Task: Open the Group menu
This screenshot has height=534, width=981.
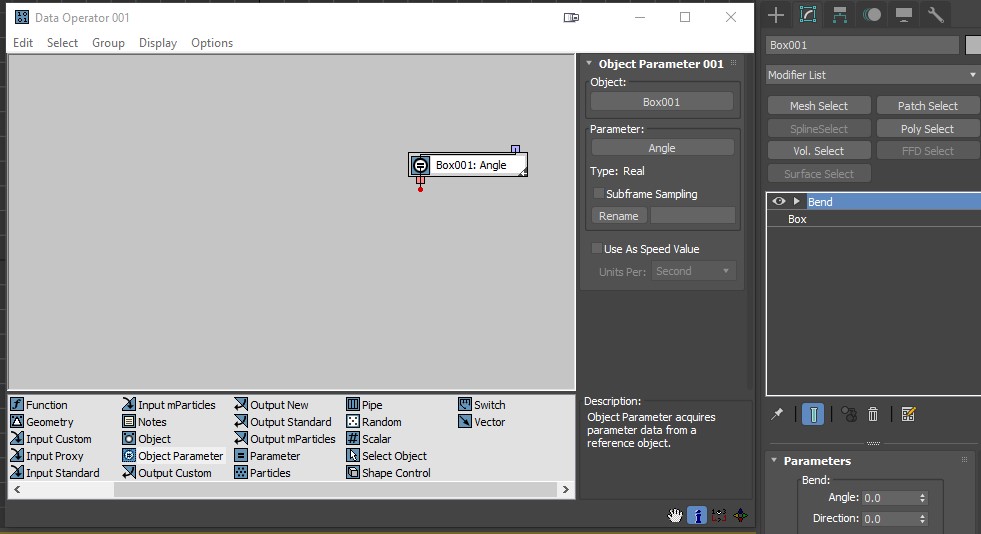Action: [108, 43]
